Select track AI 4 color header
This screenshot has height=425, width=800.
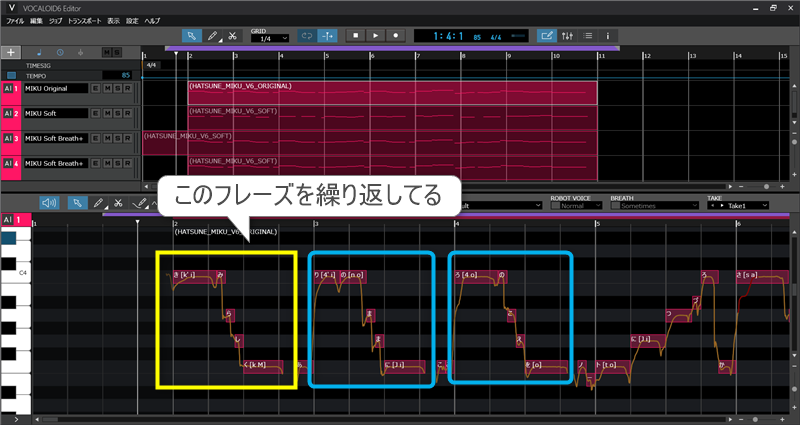(11, 168)
